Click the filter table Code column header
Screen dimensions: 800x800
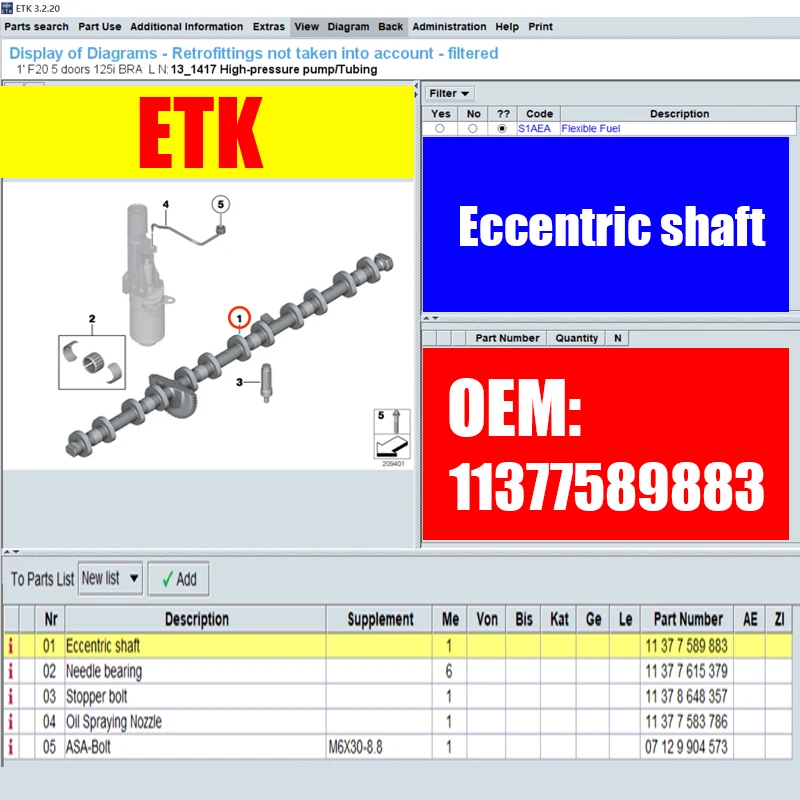pyautogui.click(x=539, y=114)
